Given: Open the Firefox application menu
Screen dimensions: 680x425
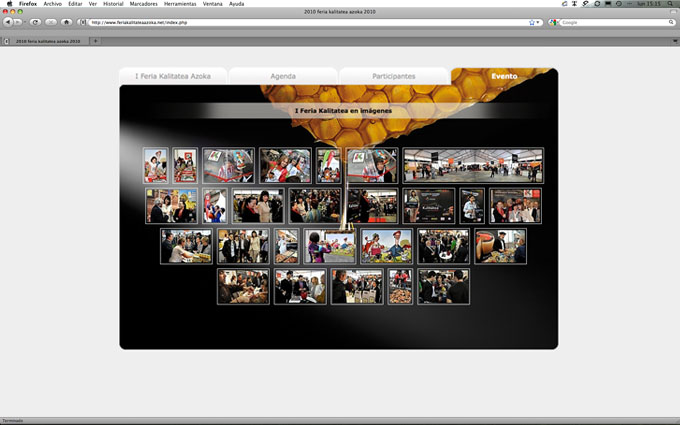Looking at the screenshot, I should (28, 3).
